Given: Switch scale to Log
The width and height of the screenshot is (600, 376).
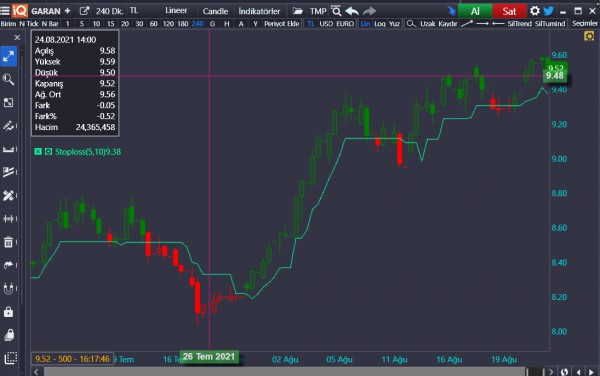Looking at the screenshot, I should [x=380, y=24].
